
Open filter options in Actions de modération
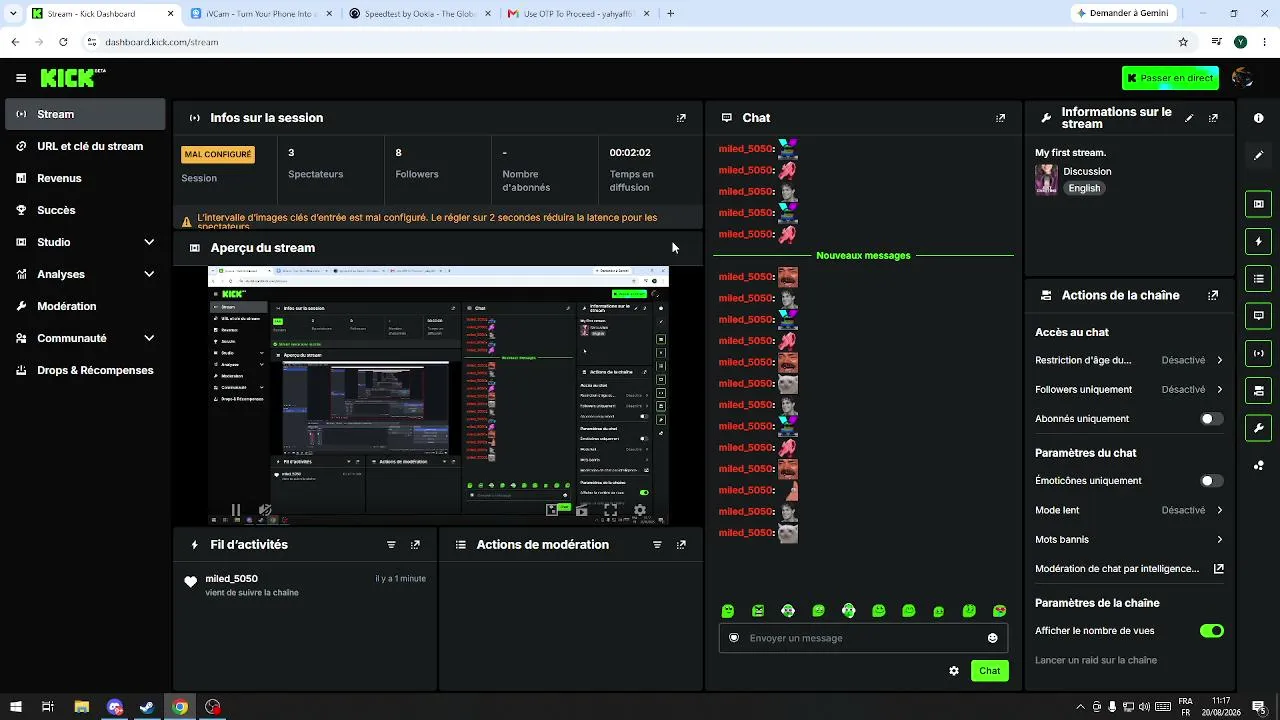click(x=657, y=545)
